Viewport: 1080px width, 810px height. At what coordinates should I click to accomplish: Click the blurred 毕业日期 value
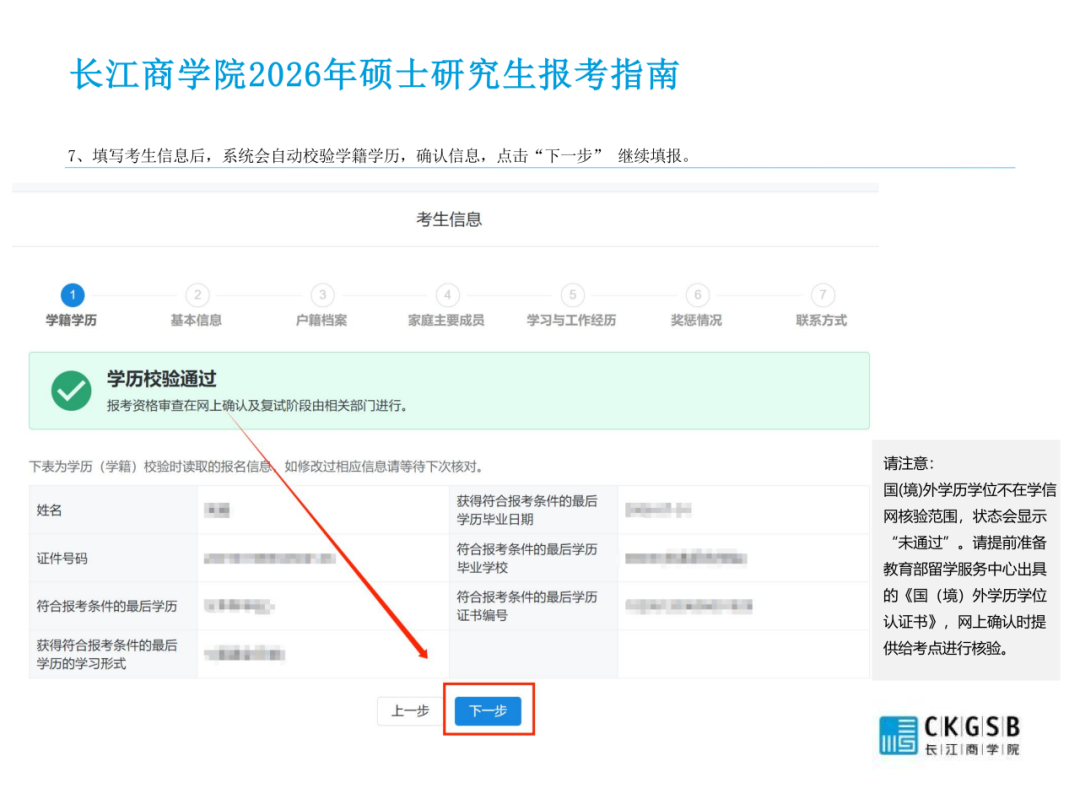tap(657, 510)
